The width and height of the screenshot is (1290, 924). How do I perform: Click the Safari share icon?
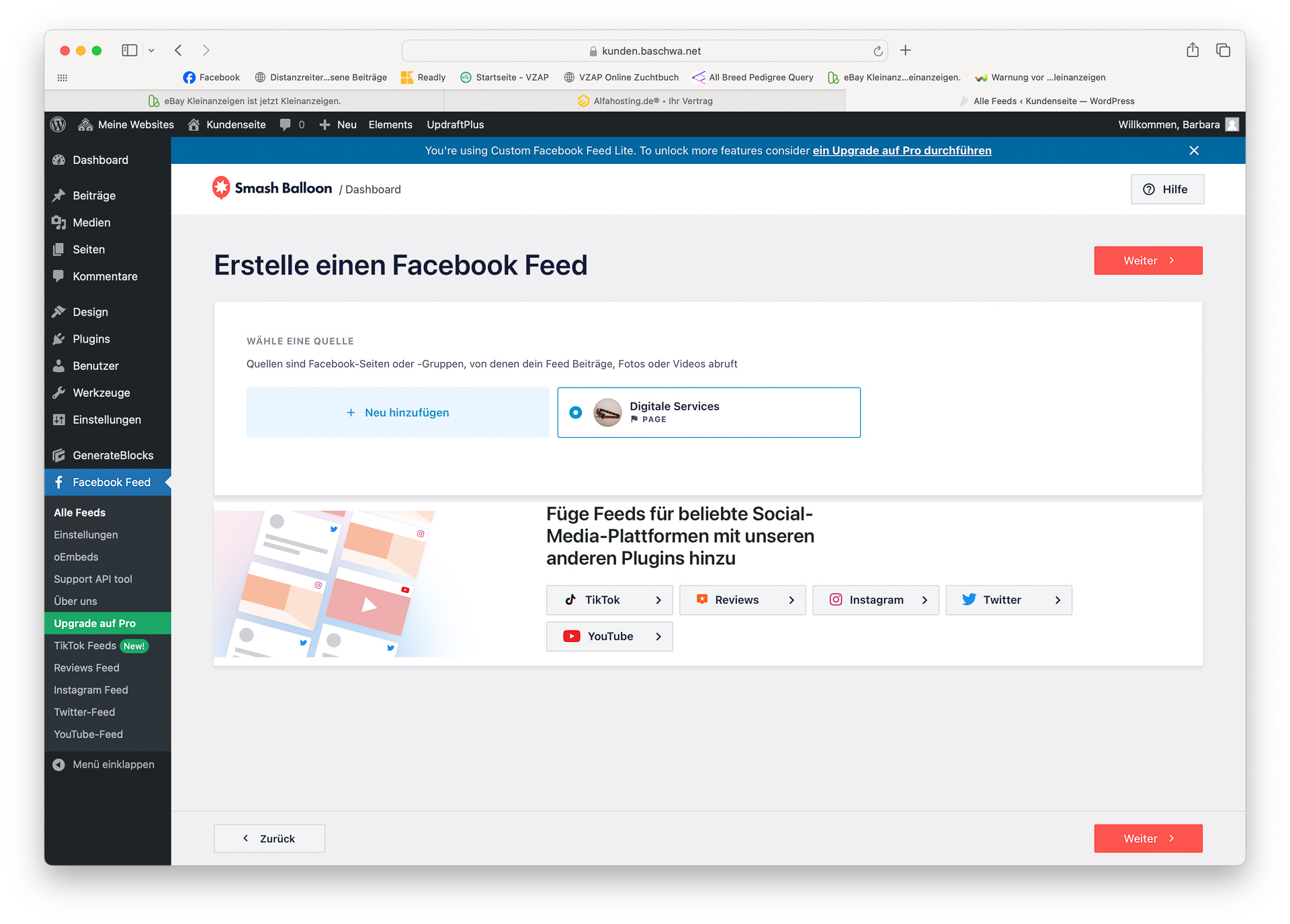(1192, 50)
